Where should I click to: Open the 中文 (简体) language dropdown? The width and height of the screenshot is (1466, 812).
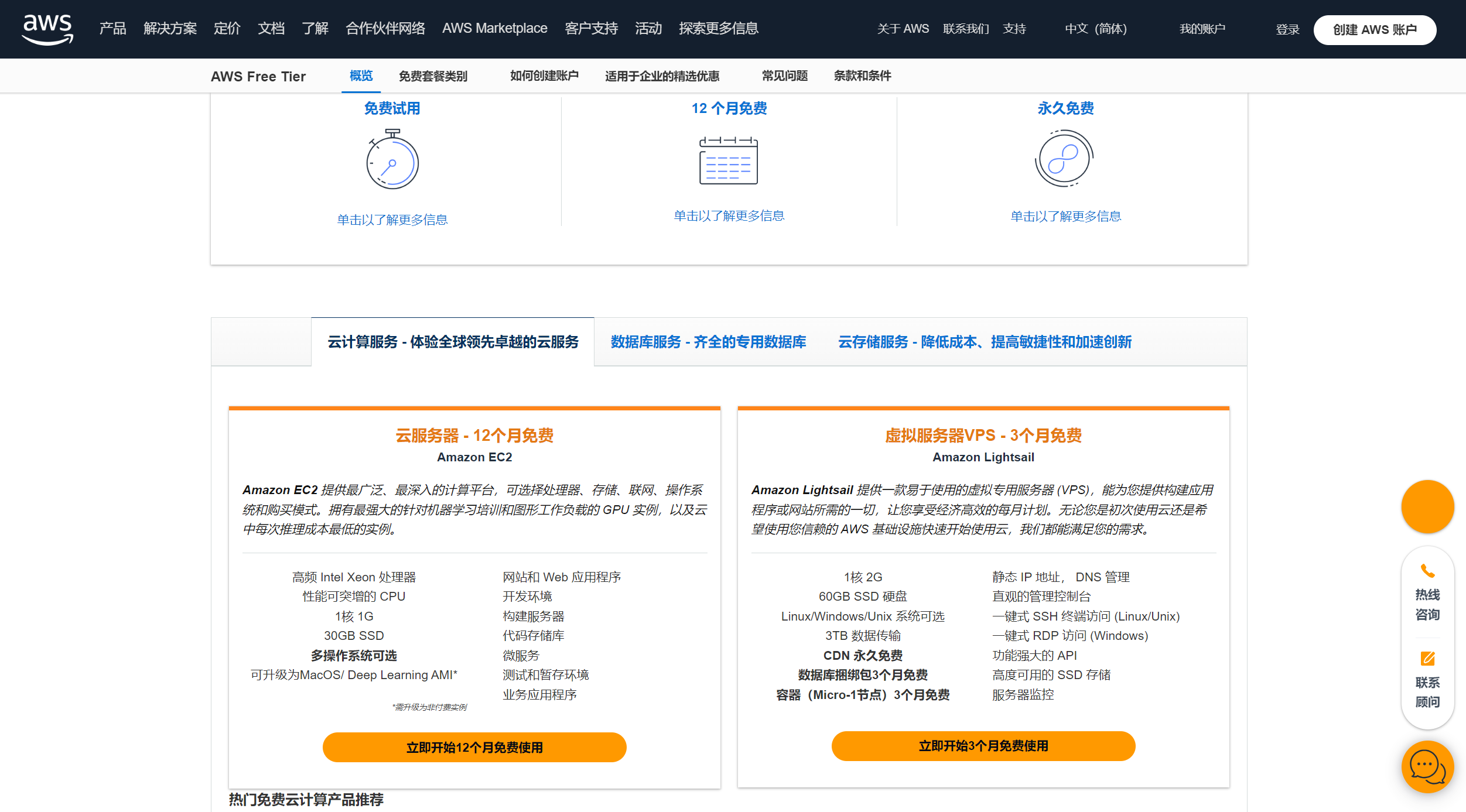(x=1095, y=29)
